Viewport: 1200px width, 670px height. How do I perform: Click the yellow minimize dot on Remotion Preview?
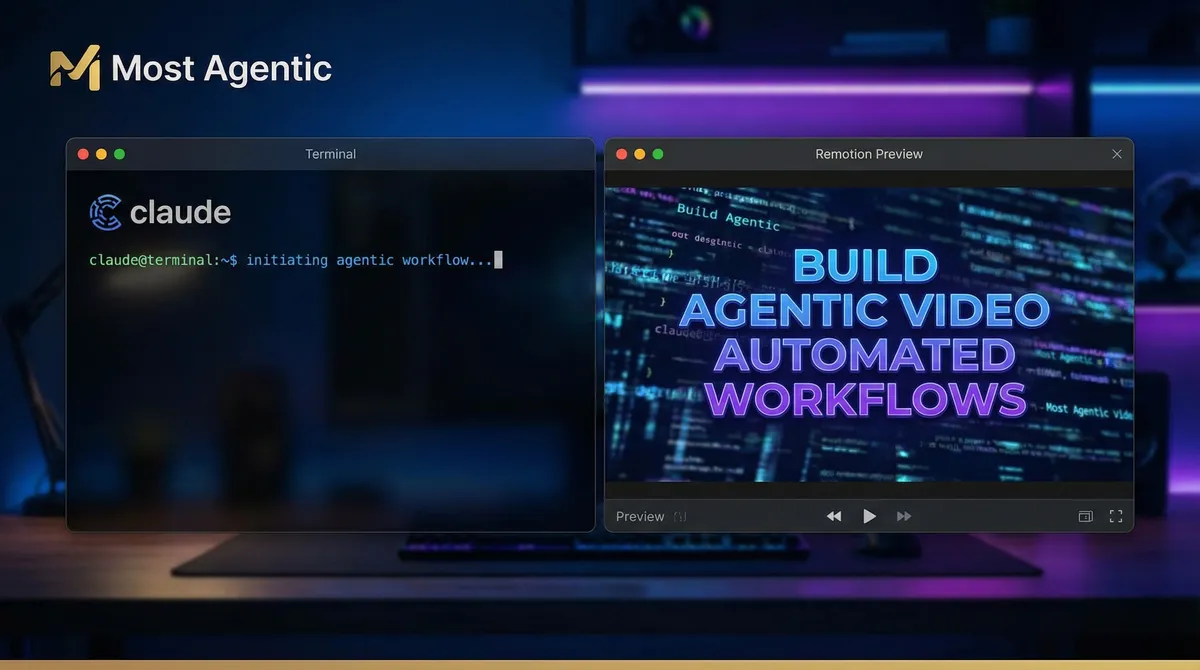point(638,154)
